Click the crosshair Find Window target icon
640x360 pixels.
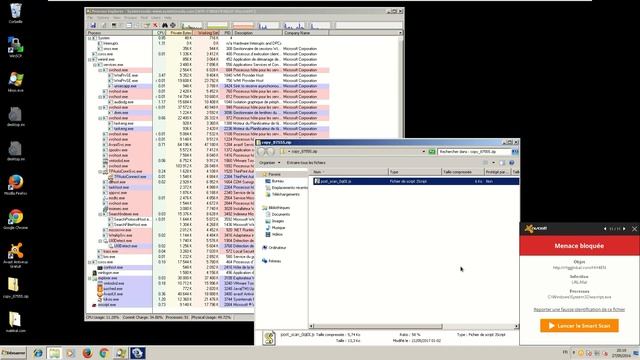173,25
